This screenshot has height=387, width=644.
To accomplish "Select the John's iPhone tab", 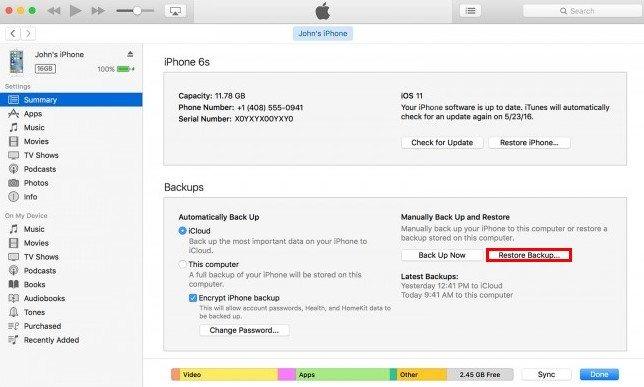I will pos(323,33).
